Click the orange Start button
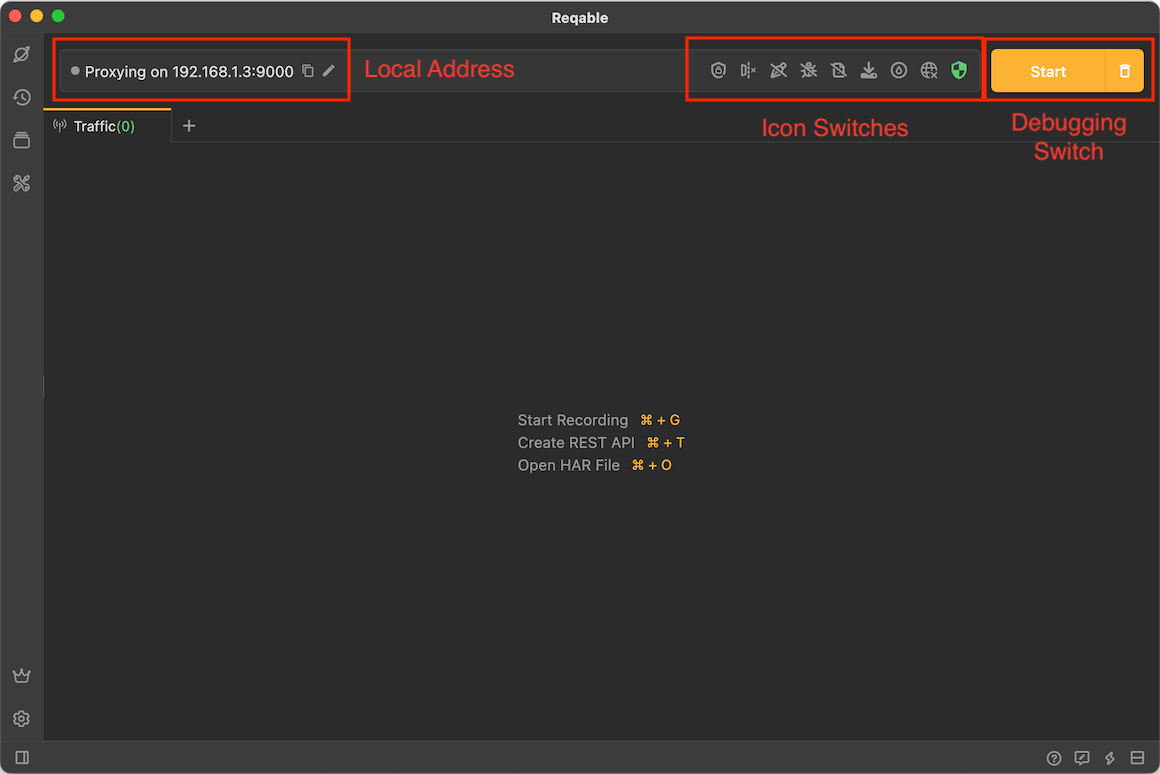Image resolution: width=1160 pixels, height=774 pixels. (1048, 71)
